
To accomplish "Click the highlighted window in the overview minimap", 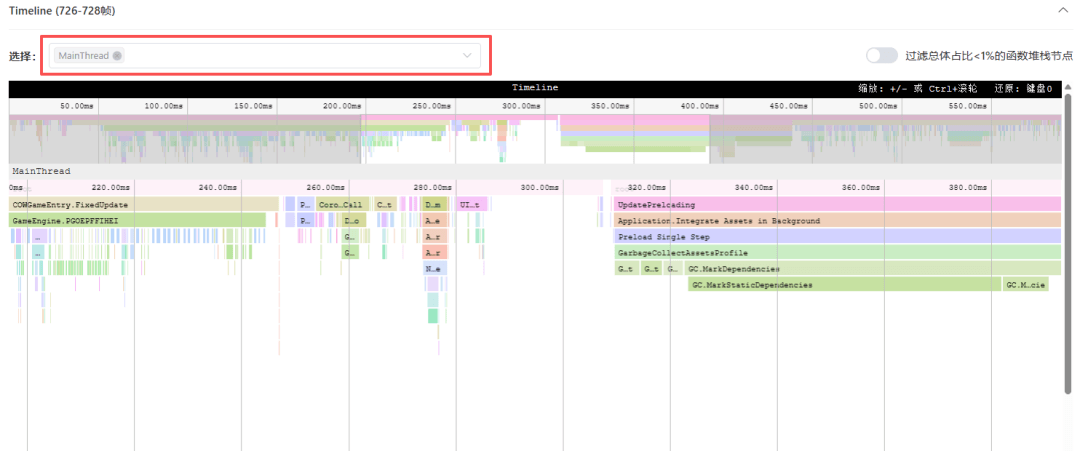I will pyautogui.click(x=535, y=139).
